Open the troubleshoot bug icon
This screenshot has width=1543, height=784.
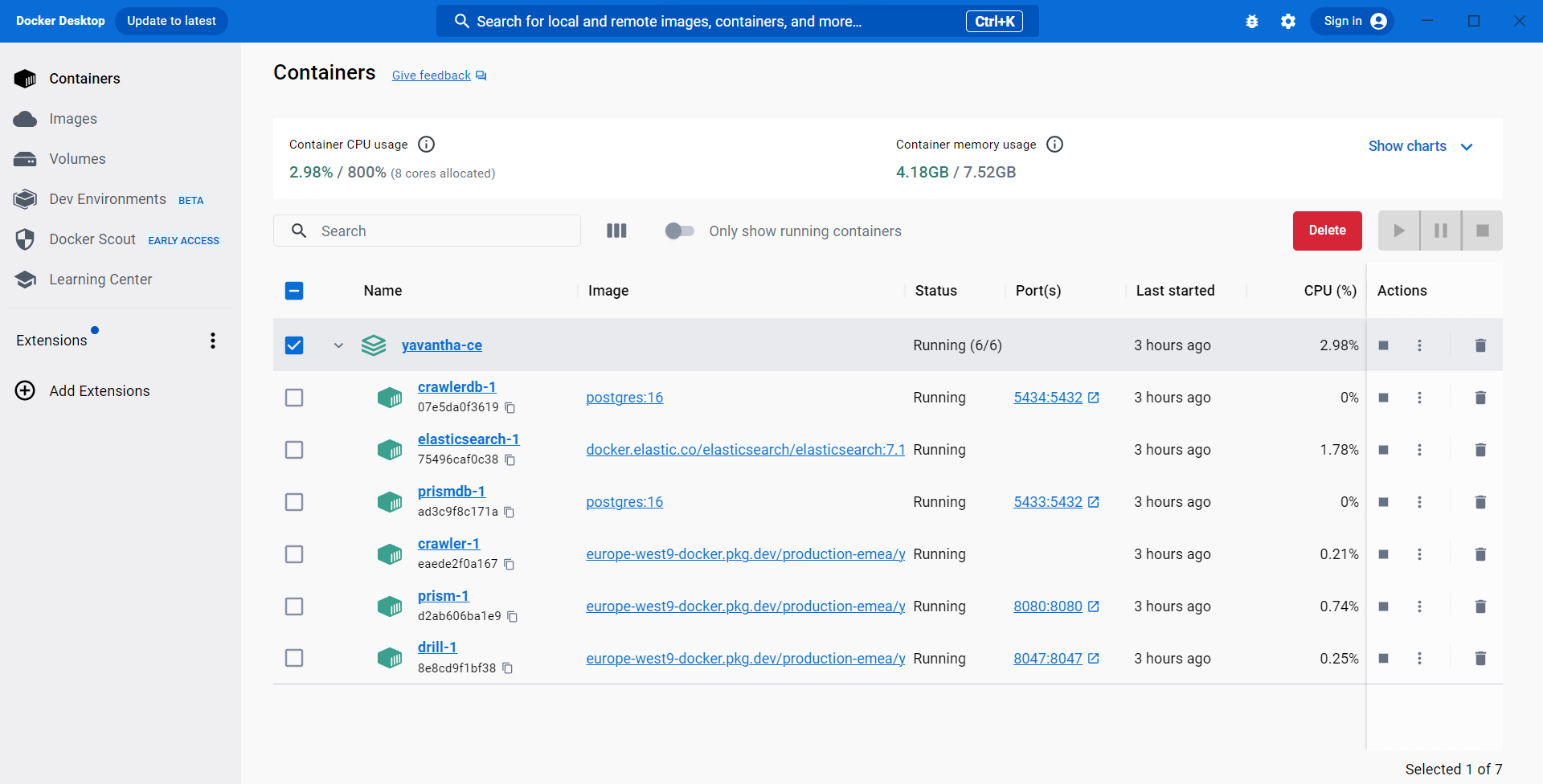coord(1252,22)
